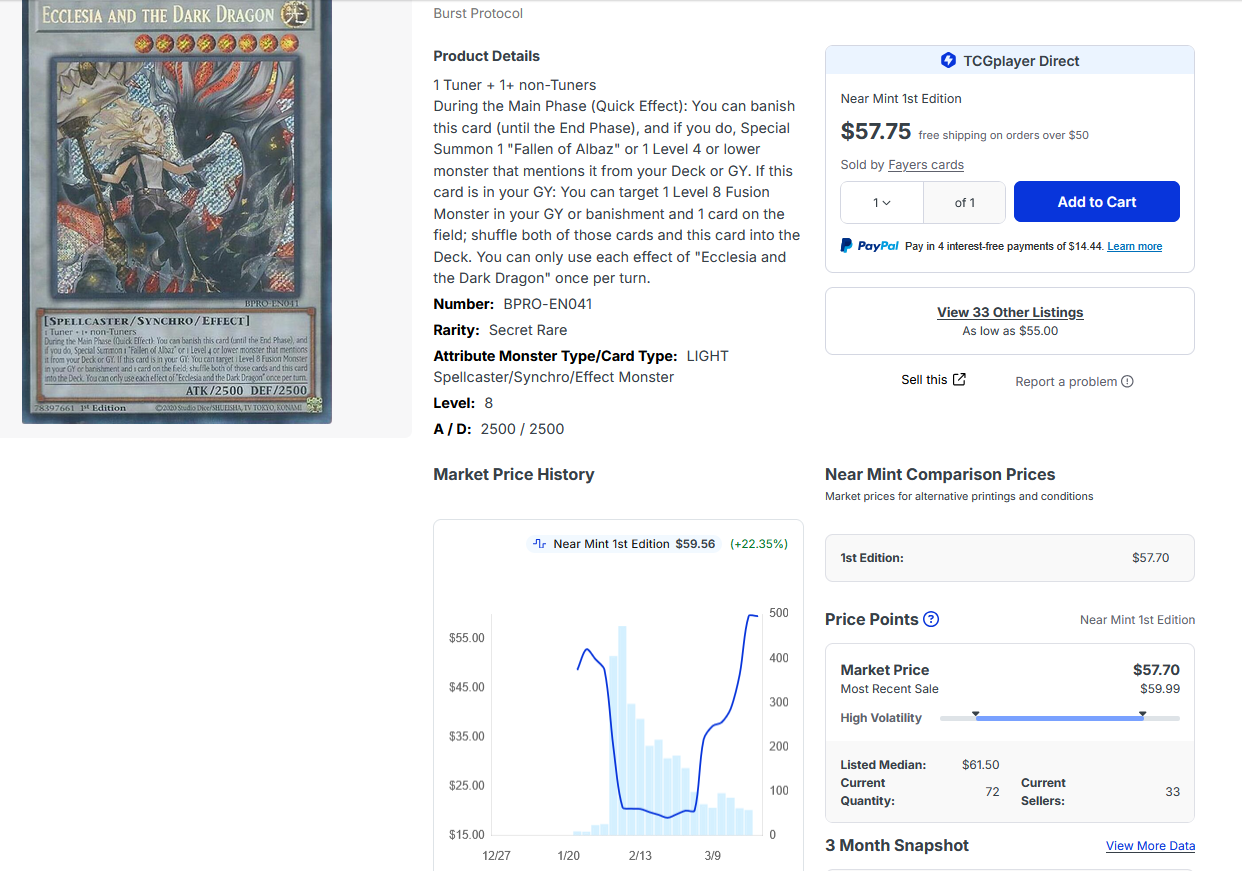This screenshot has height=871, width=1242.
Task: Click the PayPal logo
Action: pos(869,246)
